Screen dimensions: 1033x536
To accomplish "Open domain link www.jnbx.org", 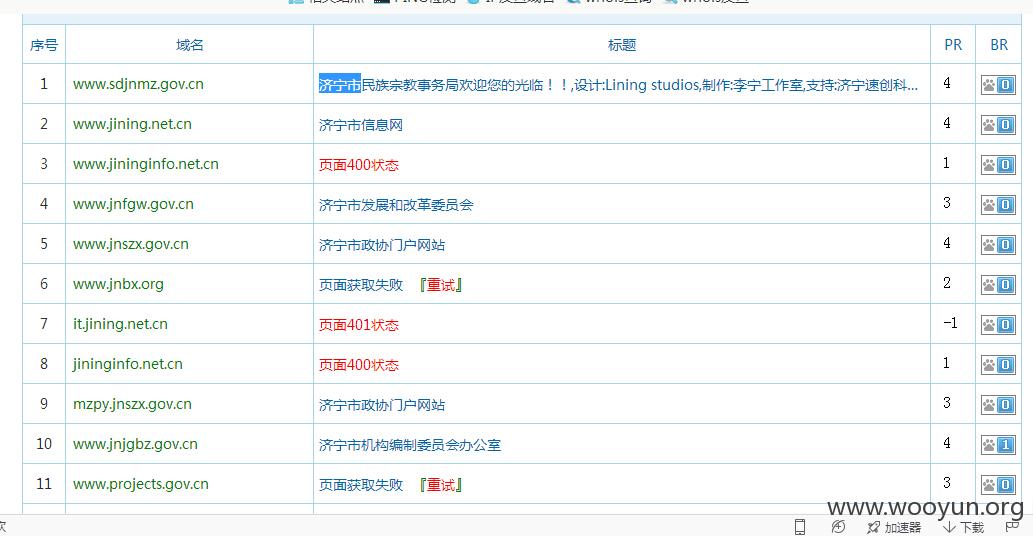I will coord(118,284).
